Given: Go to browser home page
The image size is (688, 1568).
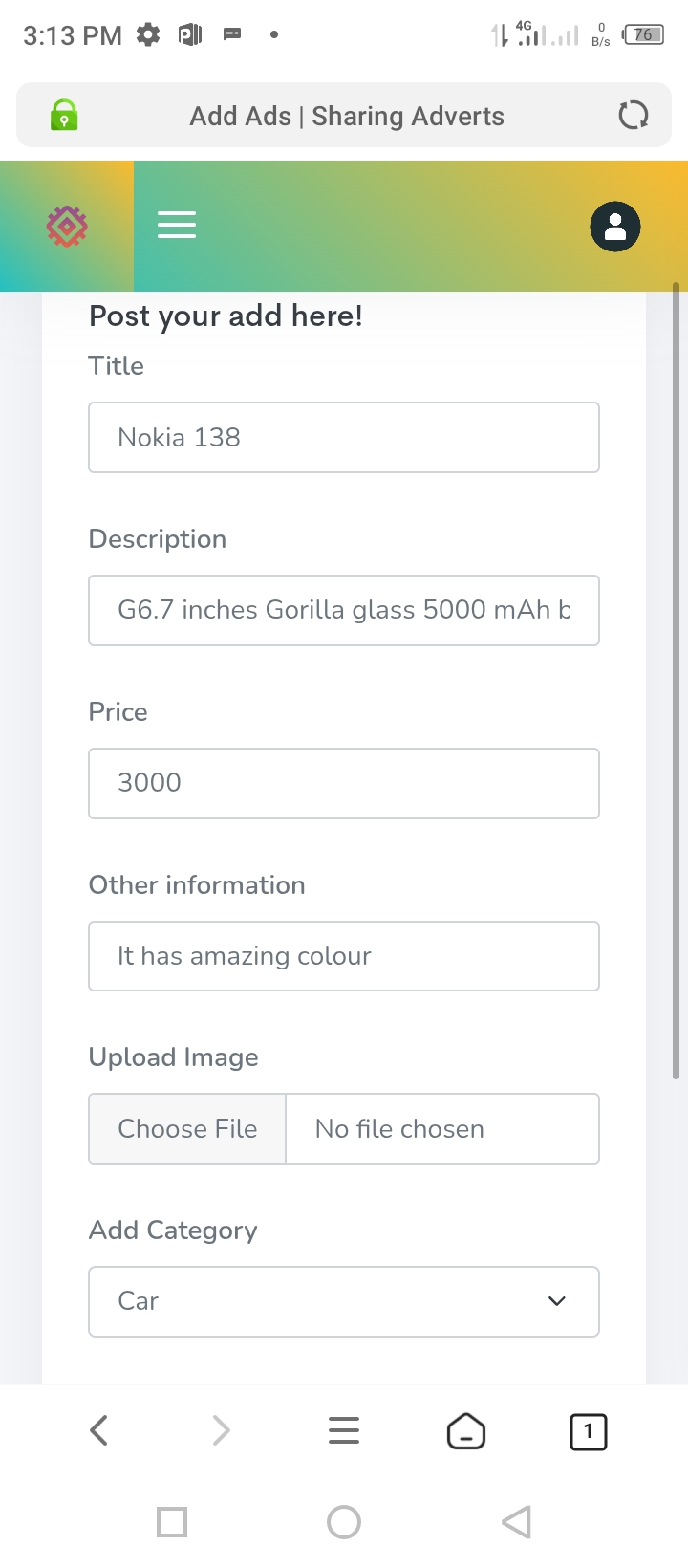Looking at the screenshot, I should pos(466,1431).
